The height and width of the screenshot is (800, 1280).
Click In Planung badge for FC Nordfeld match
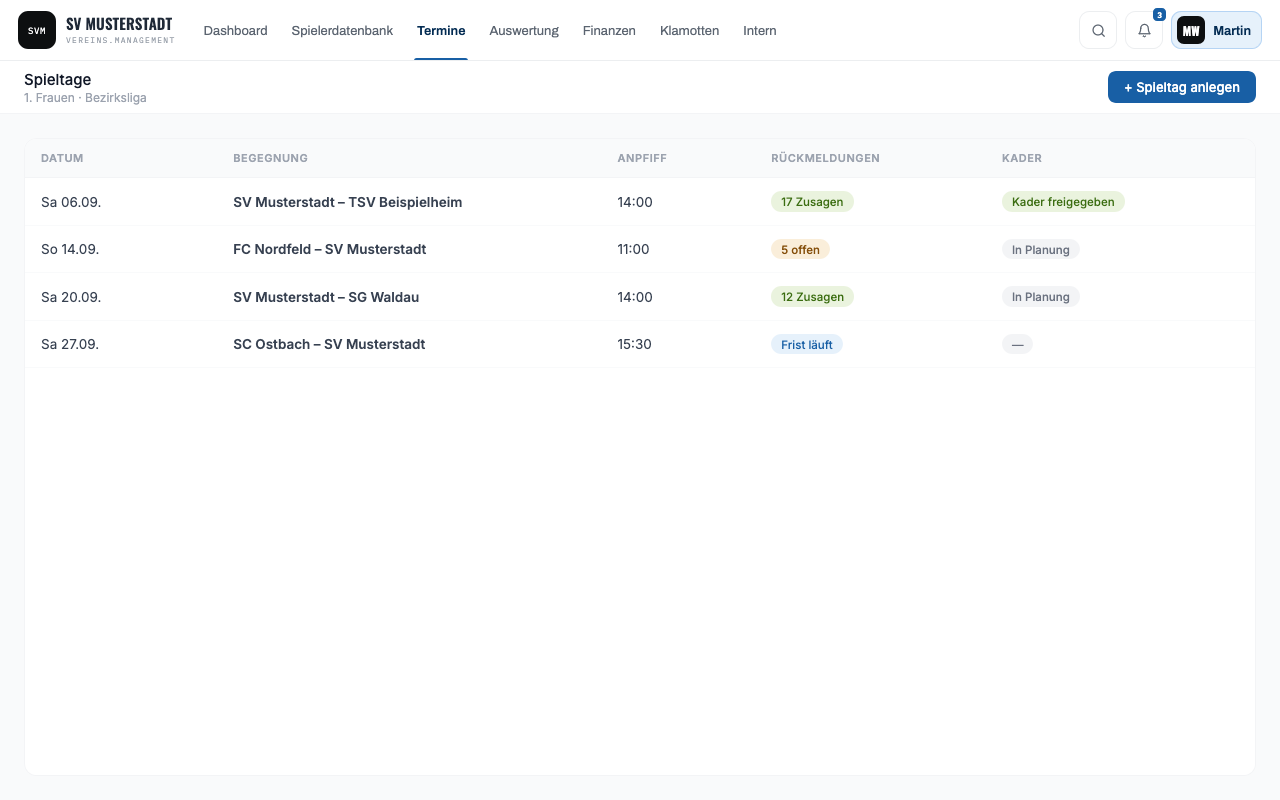[1041, 249]
